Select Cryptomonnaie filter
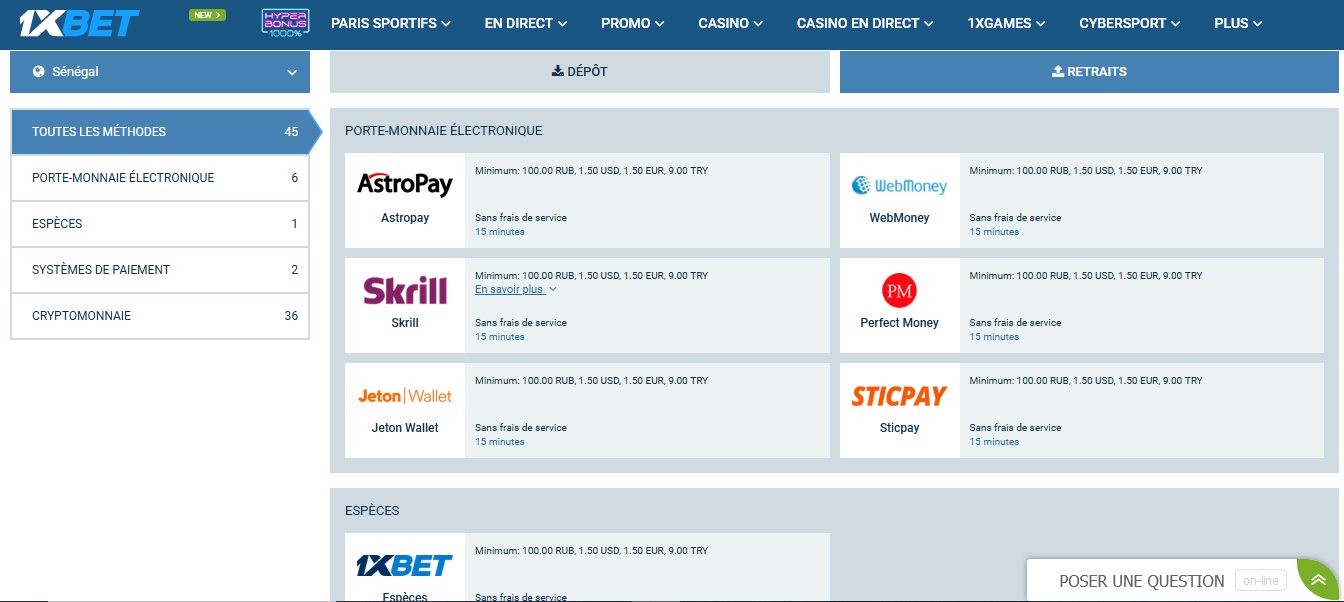Viewport: 1344px width, 602px height. (x=160, y=316)
